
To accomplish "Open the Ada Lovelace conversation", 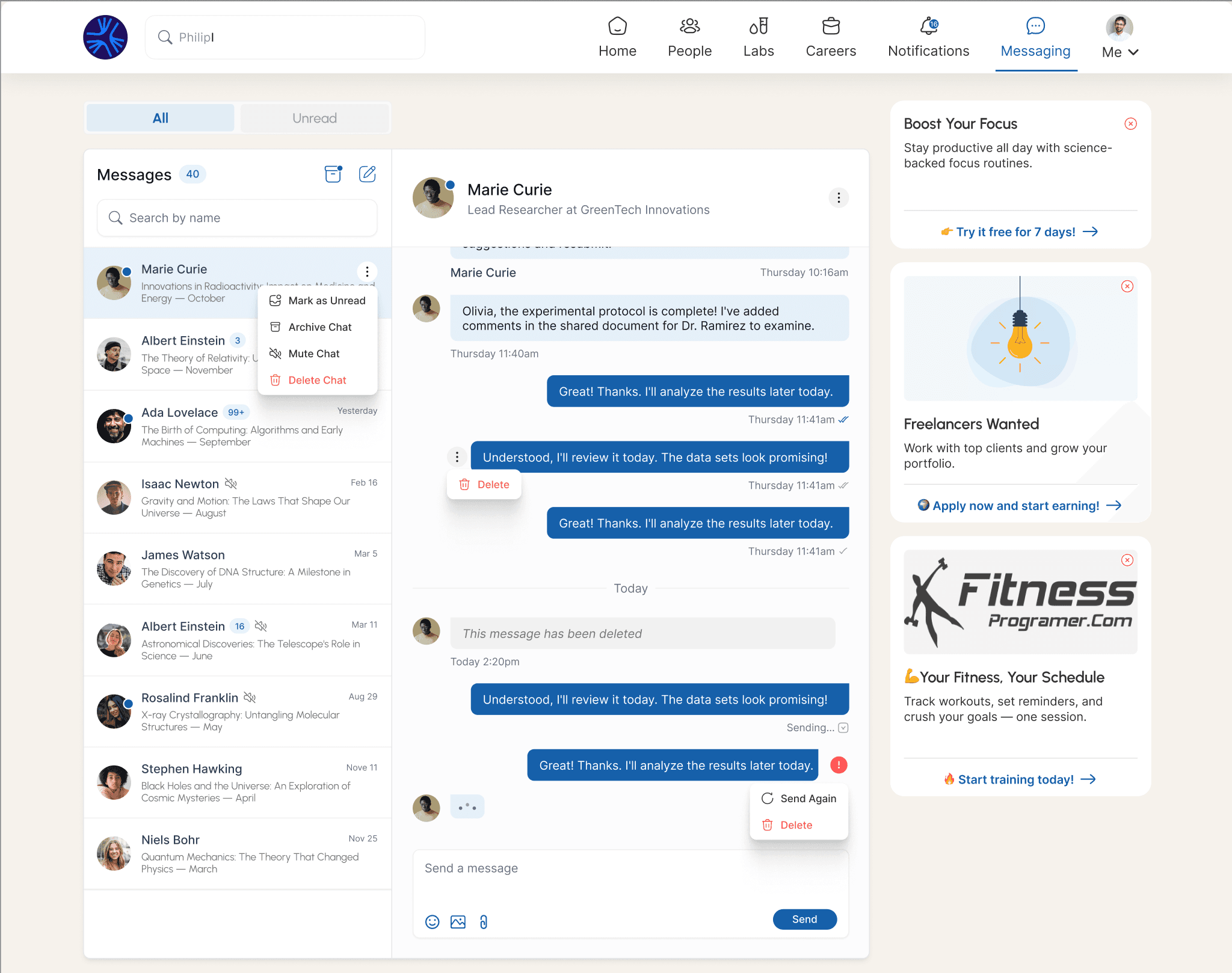I will 237,426.
